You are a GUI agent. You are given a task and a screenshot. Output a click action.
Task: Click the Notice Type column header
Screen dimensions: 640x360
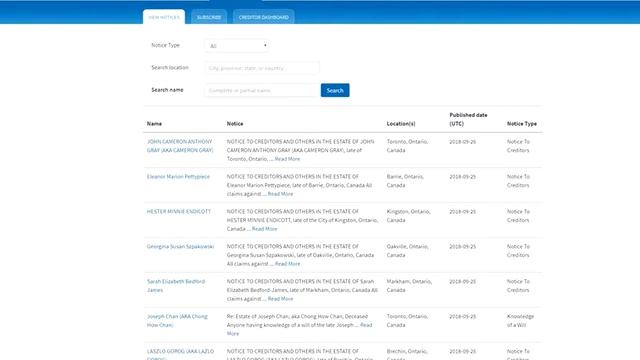point(522,124)
